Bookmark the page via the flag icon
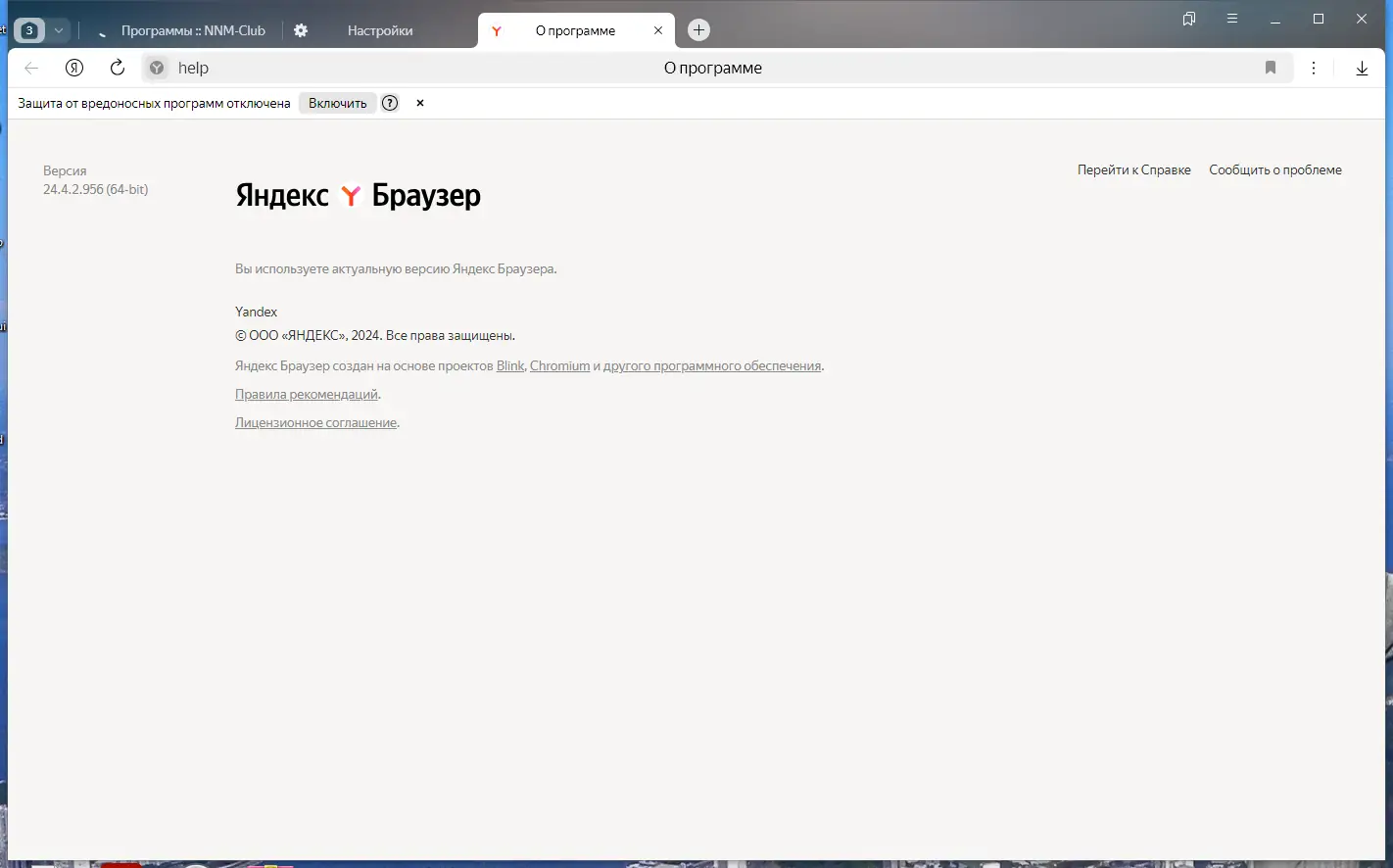 click(1271, 68)
